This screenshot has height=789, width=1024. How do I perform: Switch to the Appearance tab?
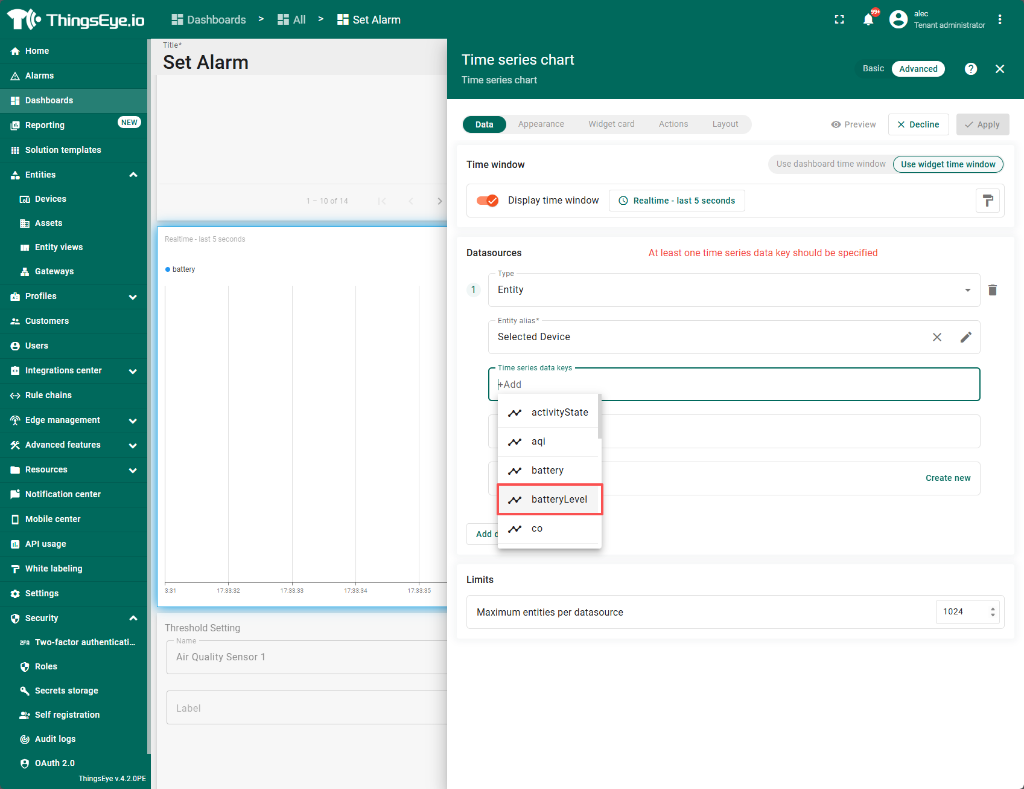[x=541, y=125]
